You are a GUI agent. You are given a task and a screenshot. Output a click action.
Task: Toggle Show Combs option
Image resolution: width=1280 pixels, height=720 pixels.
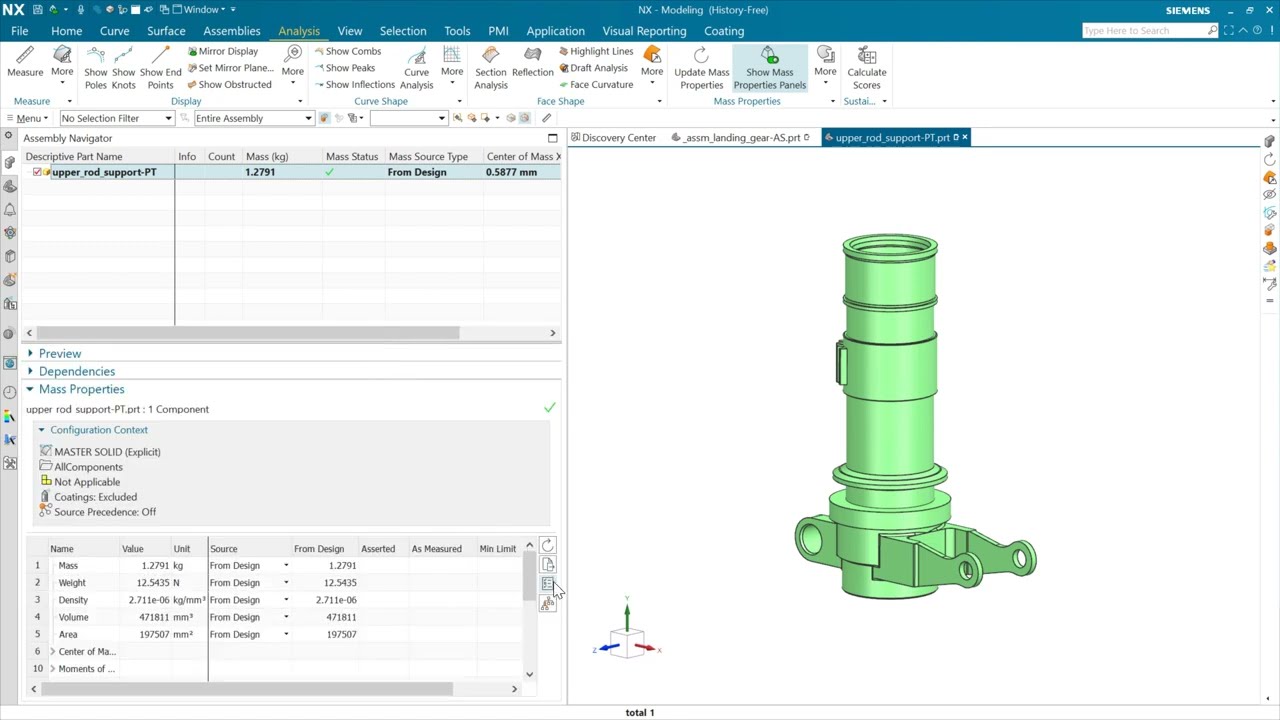pos(347,51)
